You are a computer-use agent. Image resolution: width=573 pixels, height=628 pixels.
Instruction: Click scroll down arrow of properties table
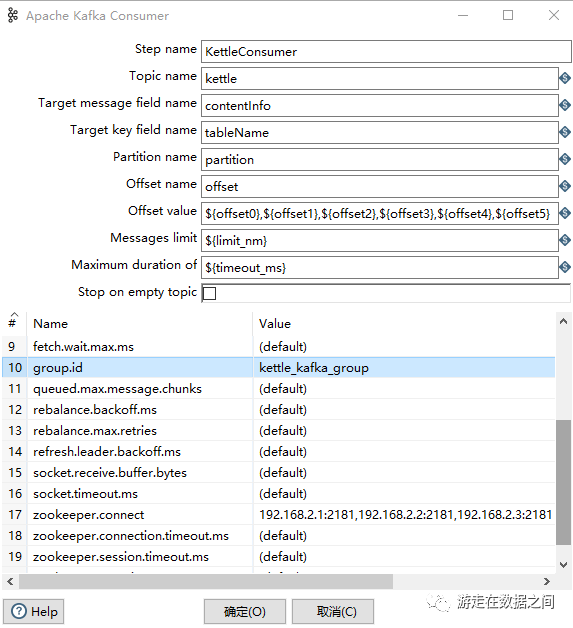pyautogui.click(x=563, y=565)
